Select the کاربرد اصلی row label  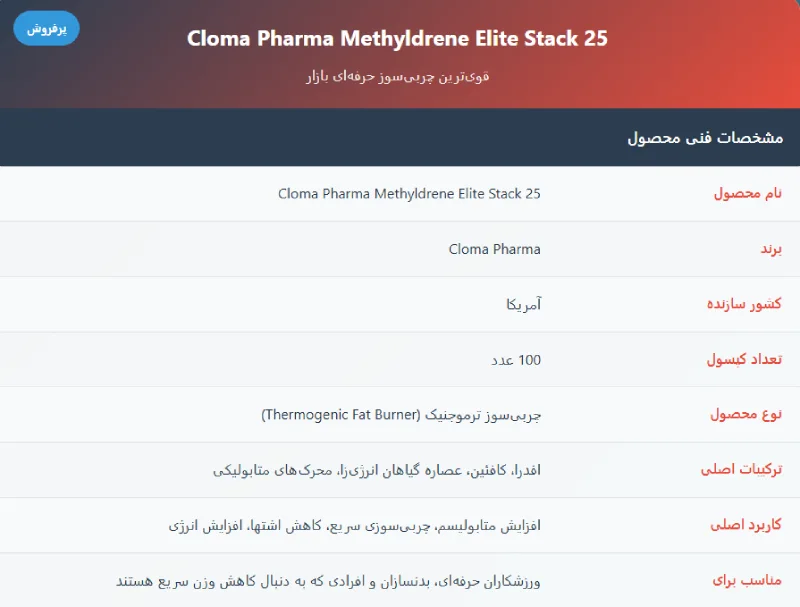tap(745, 525)
